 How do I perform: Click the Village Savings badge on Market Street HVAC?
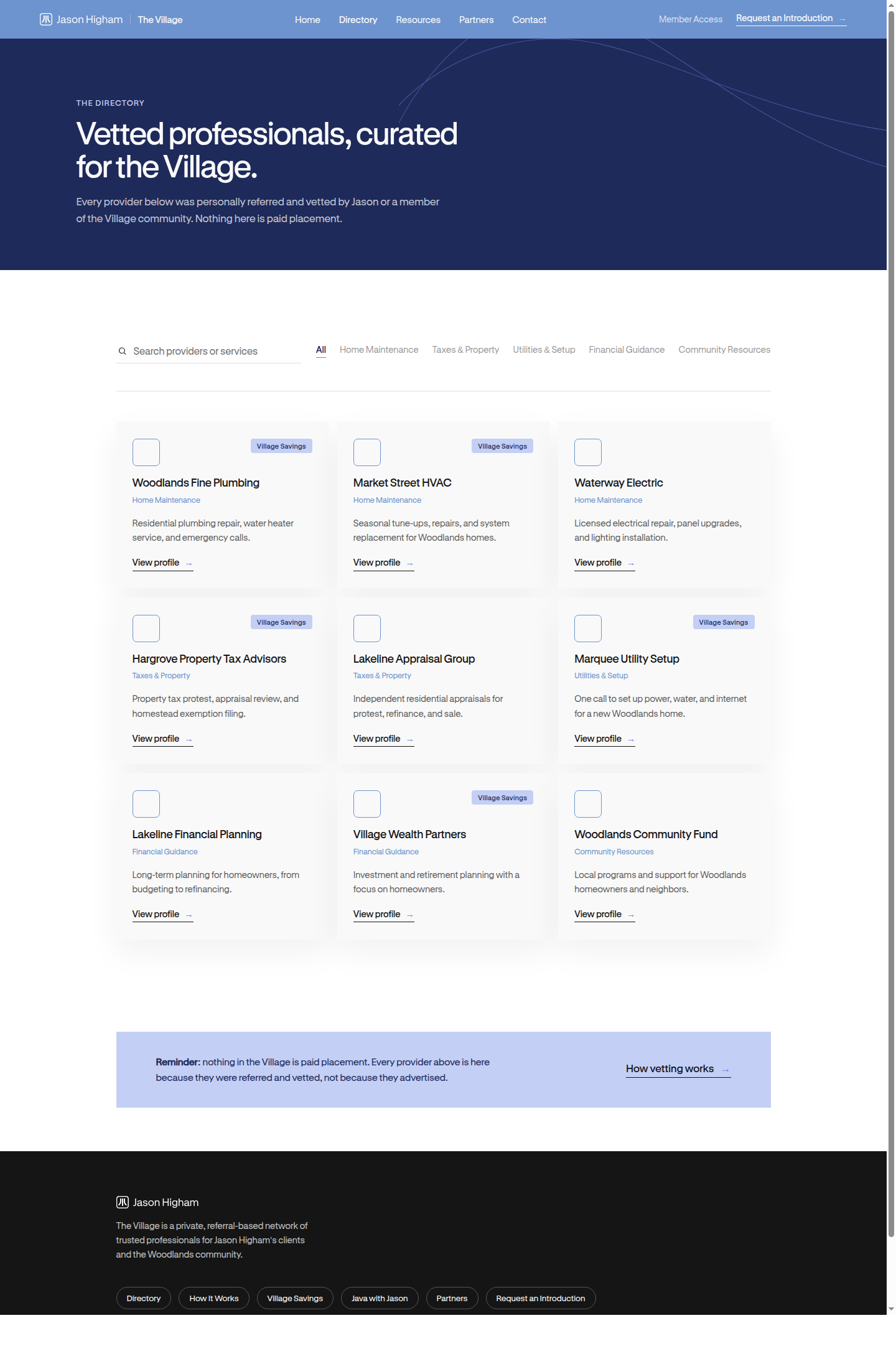pos(502,446)
